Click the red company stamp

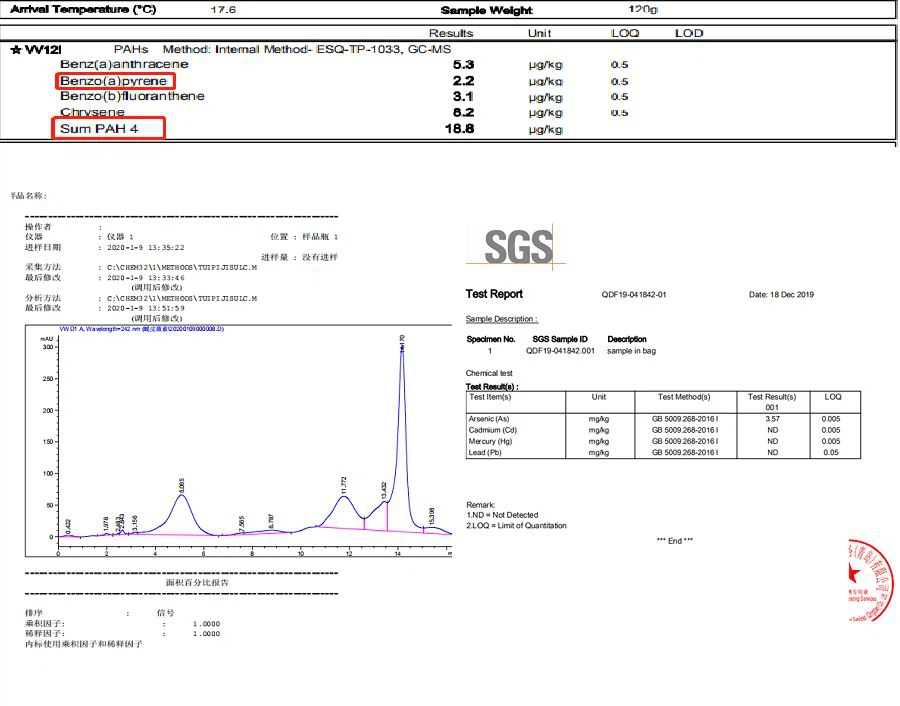871,580
